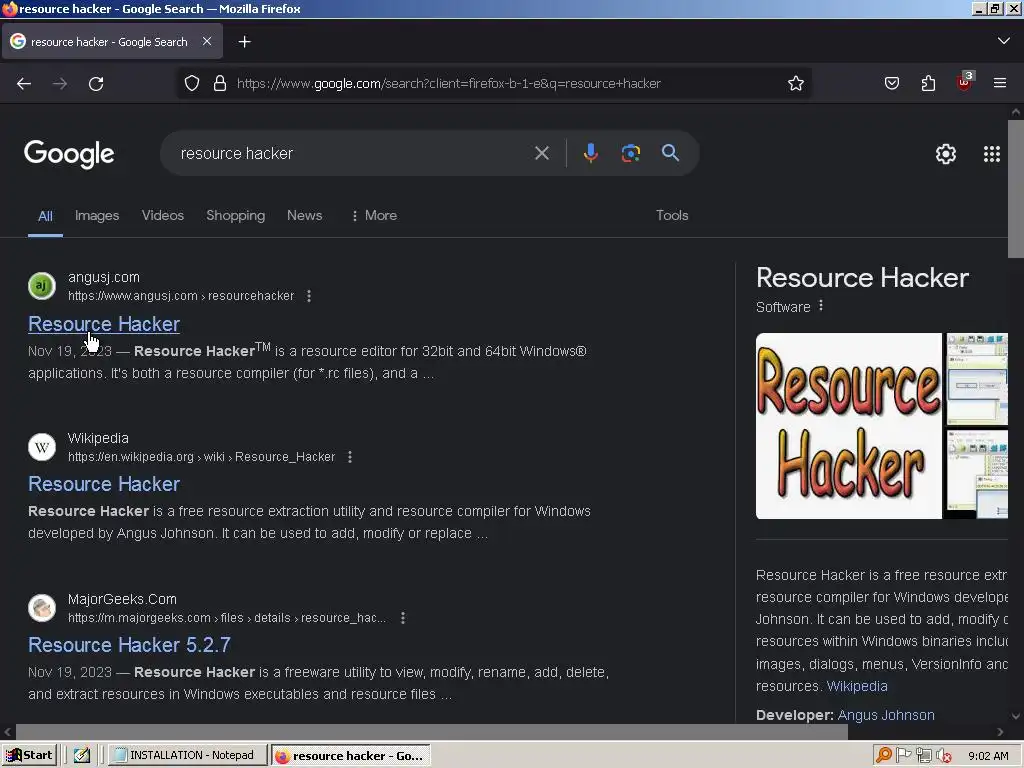
Task: Open options for the MajorGeeks result
Action: tap(403, 618)
